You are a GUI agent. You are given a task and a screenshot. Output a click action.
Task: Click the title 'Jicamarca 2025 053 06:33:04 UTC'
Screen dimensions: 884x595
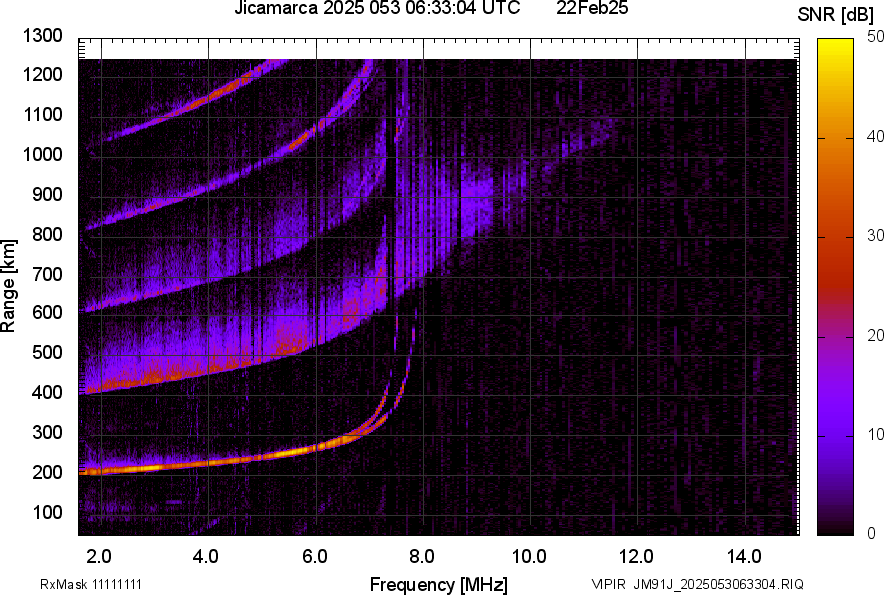tap(377, 8)
